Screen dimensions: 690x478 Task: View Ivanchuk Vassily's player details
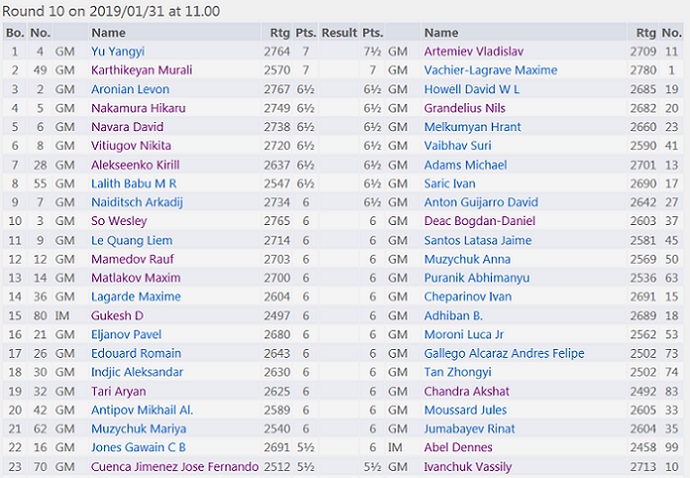tap(468, 467)
